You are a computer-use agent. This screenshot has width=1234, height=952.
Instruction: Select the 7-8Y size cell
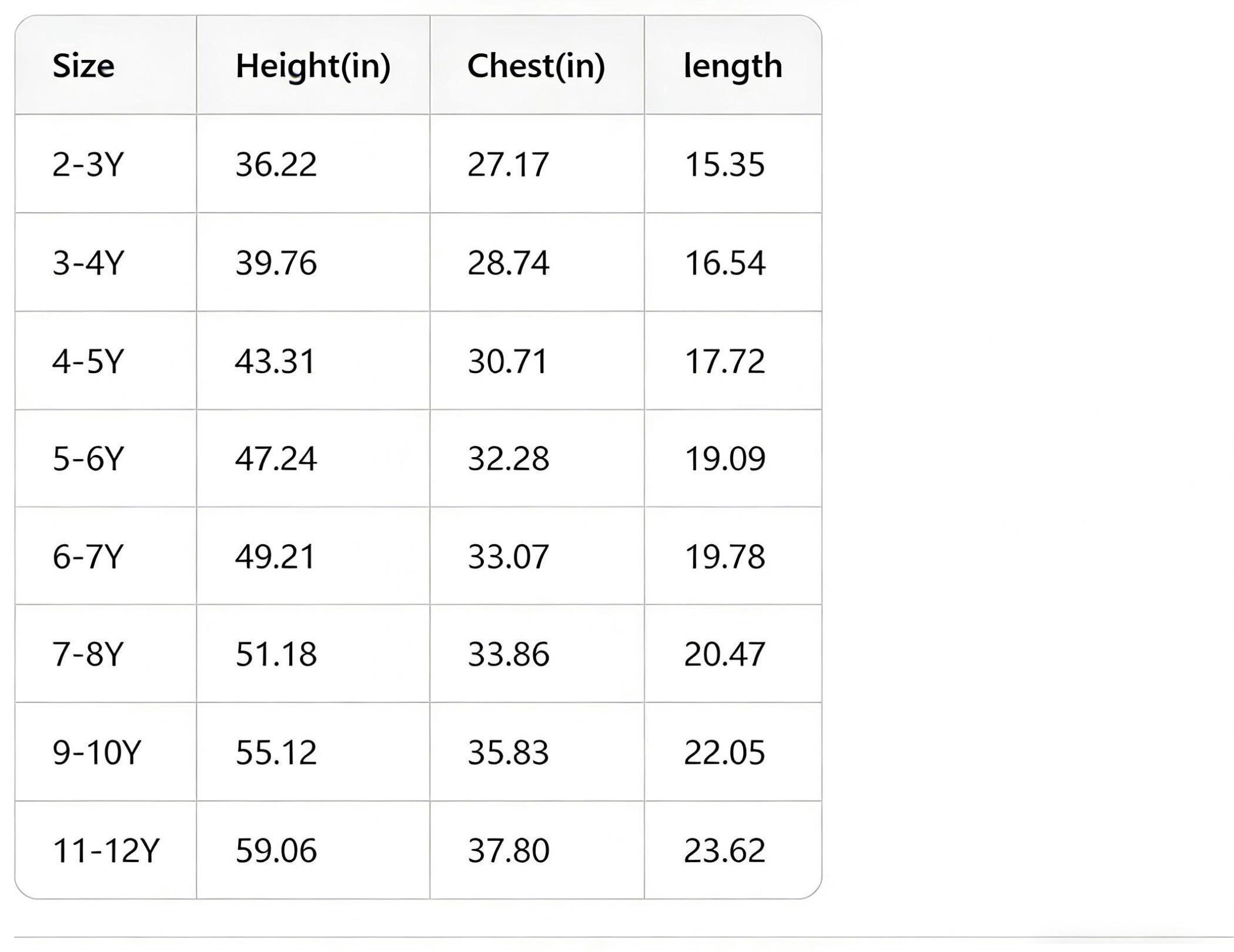pyautogui.click(x=88, y=655)
